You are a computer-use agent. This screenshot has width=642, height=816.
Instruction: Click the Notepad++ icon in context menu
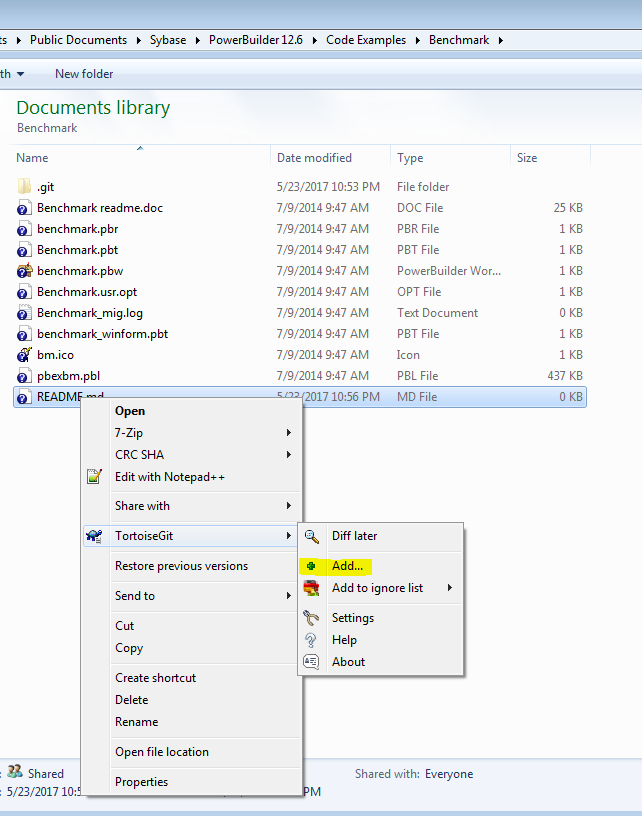[x=94, y=476]
